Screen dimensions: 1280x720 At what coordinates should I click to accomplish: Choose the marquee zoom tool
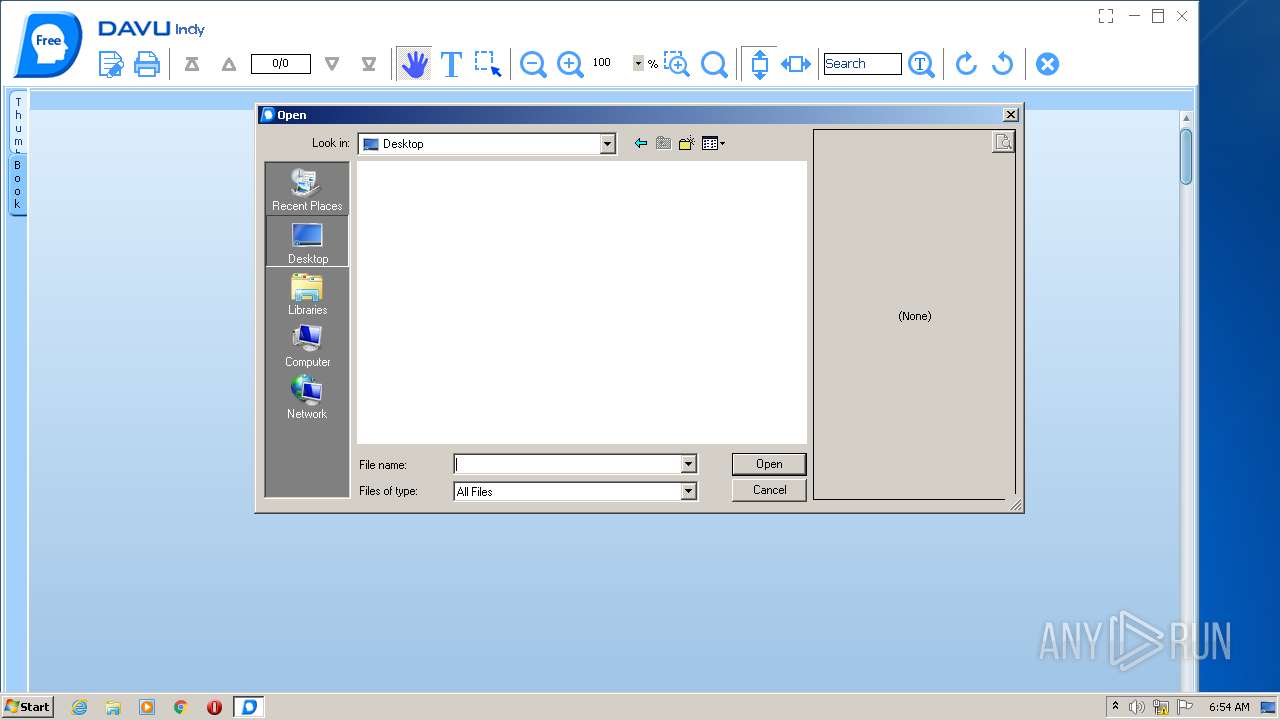point(677,64)
